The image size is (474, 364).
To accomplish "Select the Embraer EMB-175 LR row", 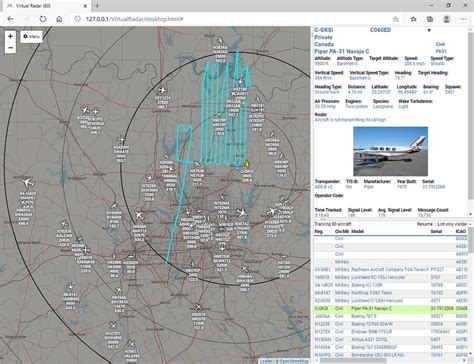I will [x=391, y=332].
